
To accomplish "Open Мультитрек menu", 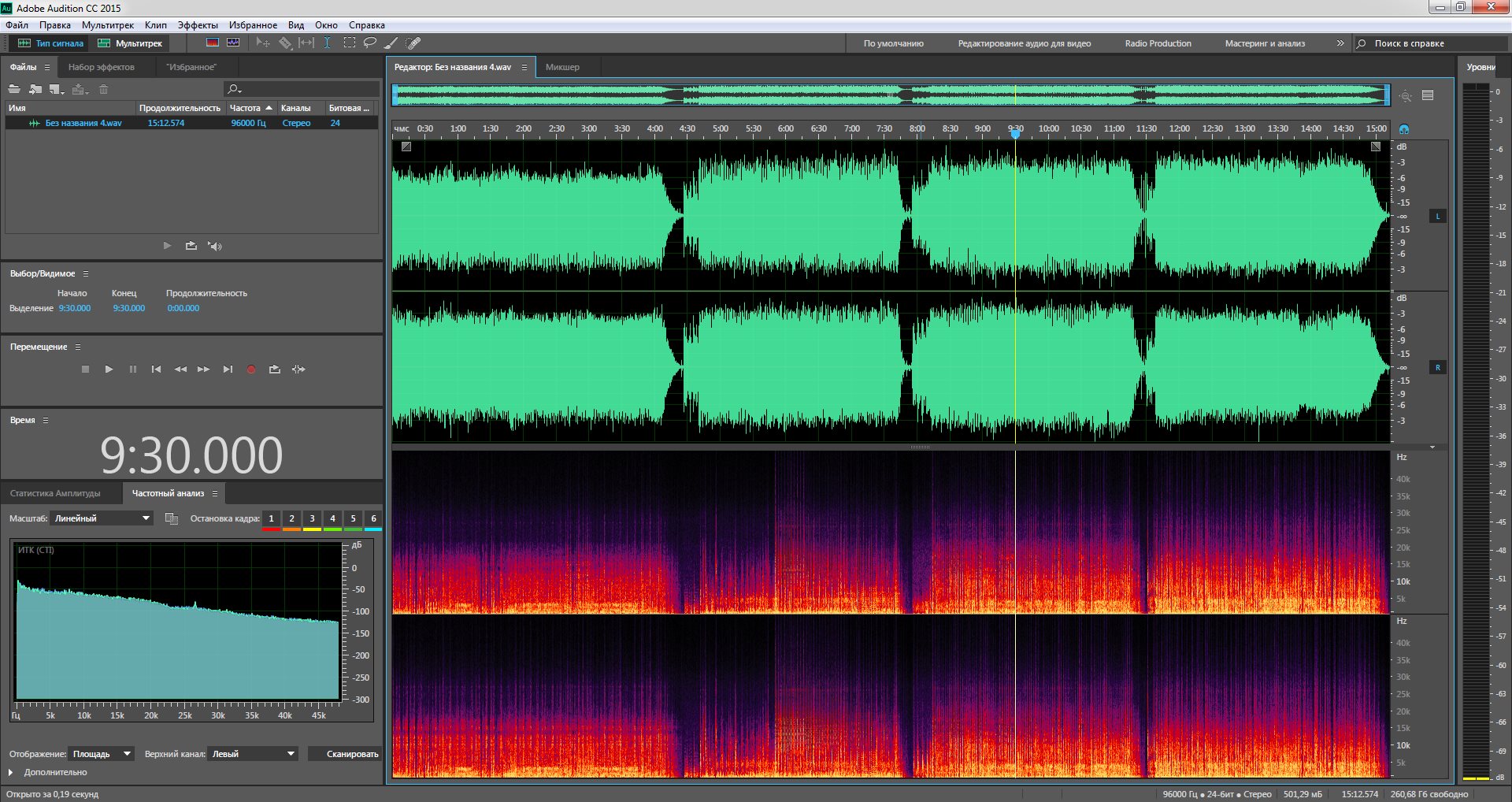I will pos(108,25).
